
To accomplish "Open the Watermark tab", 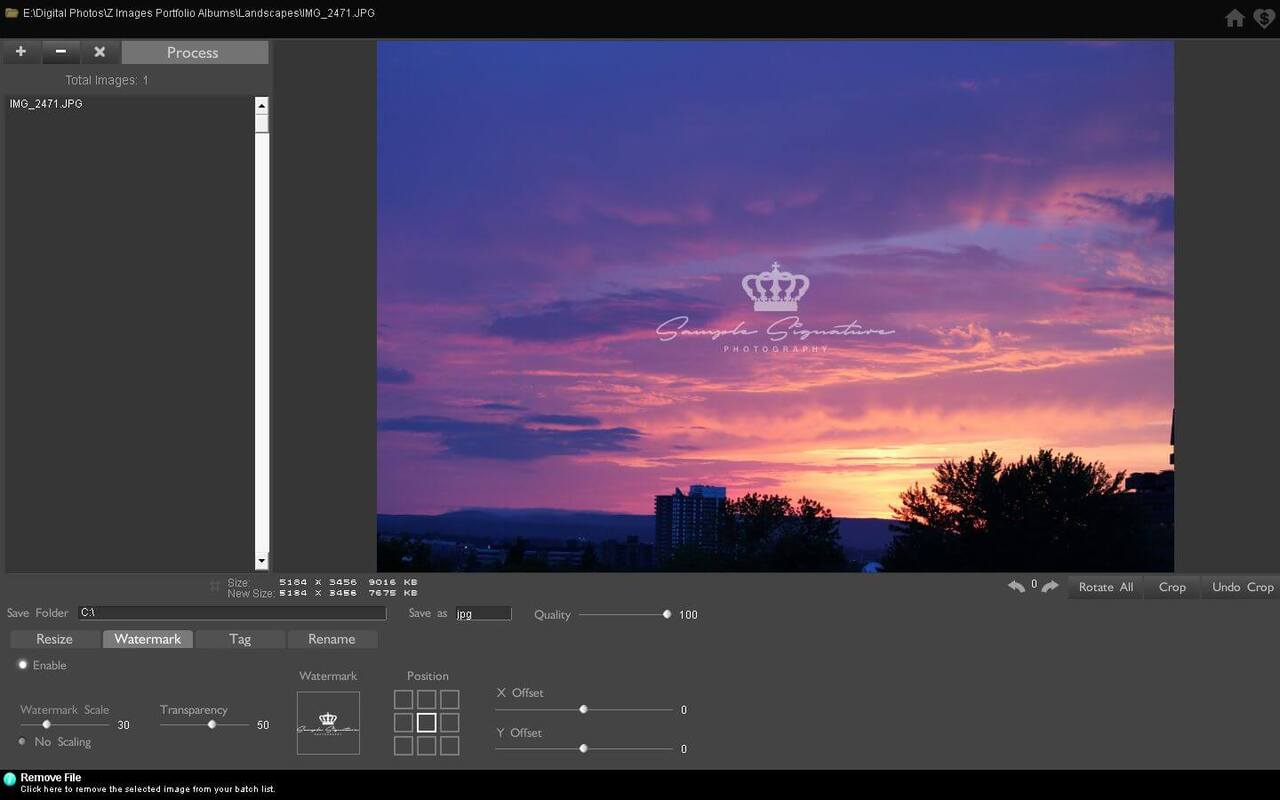I will click(147, 639).
